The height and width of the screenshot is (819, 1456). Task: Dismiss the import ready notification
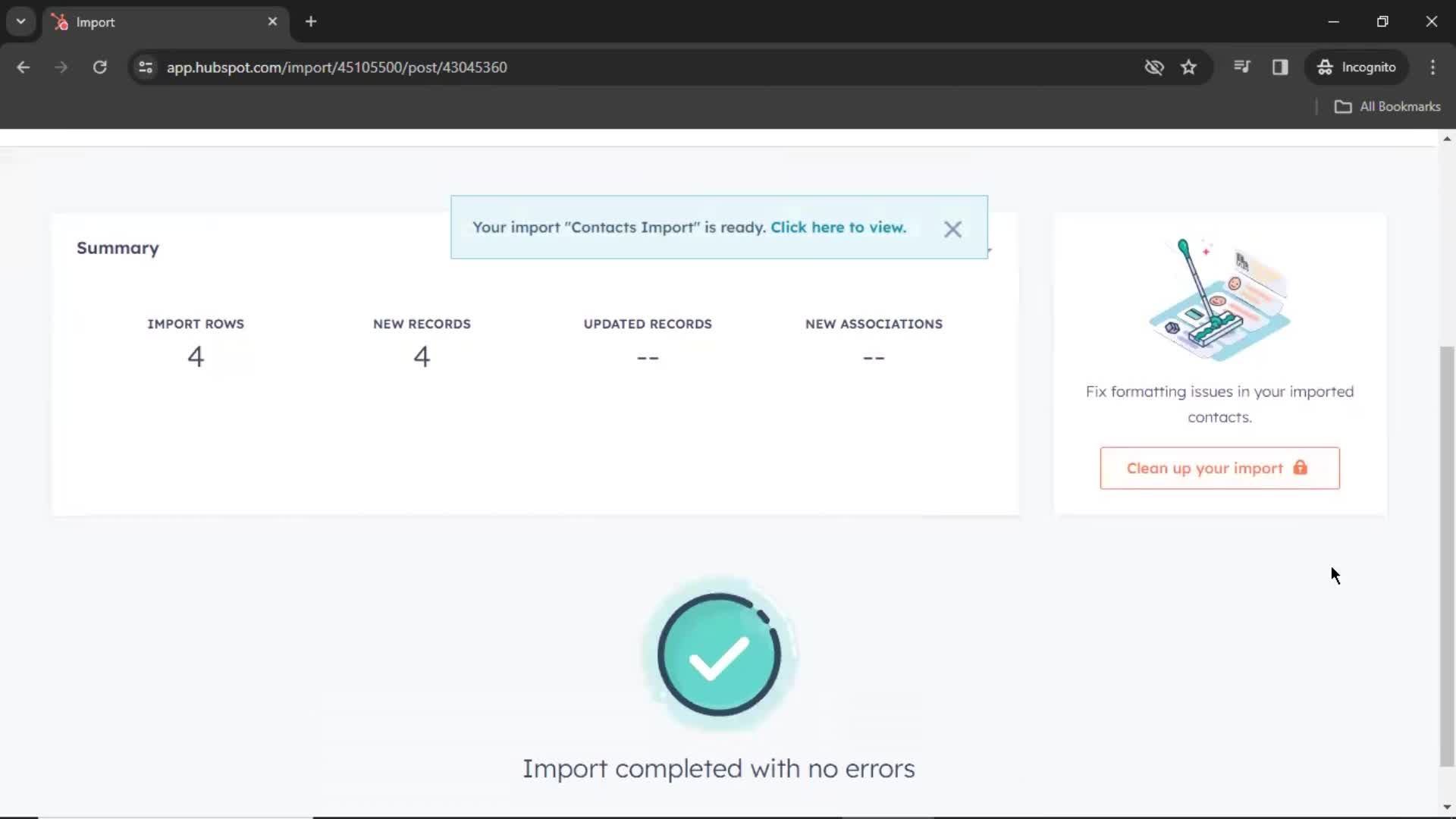(x=952, y=228)
